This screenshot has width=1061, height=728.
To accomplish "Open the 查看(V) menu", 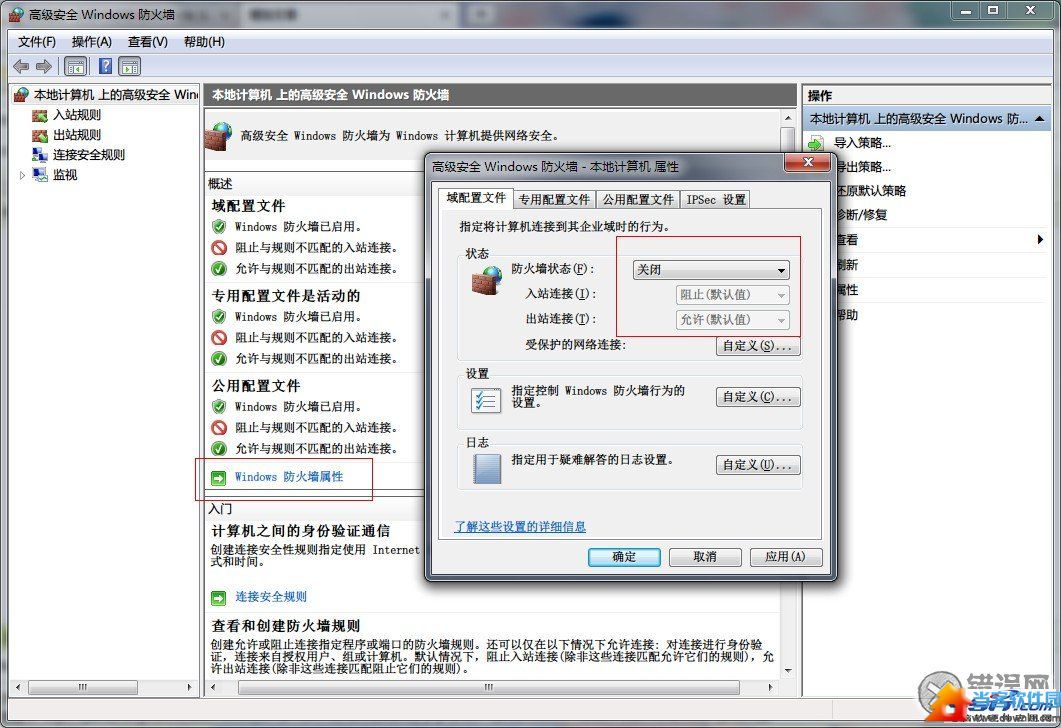I will click(x=148, y=42).
